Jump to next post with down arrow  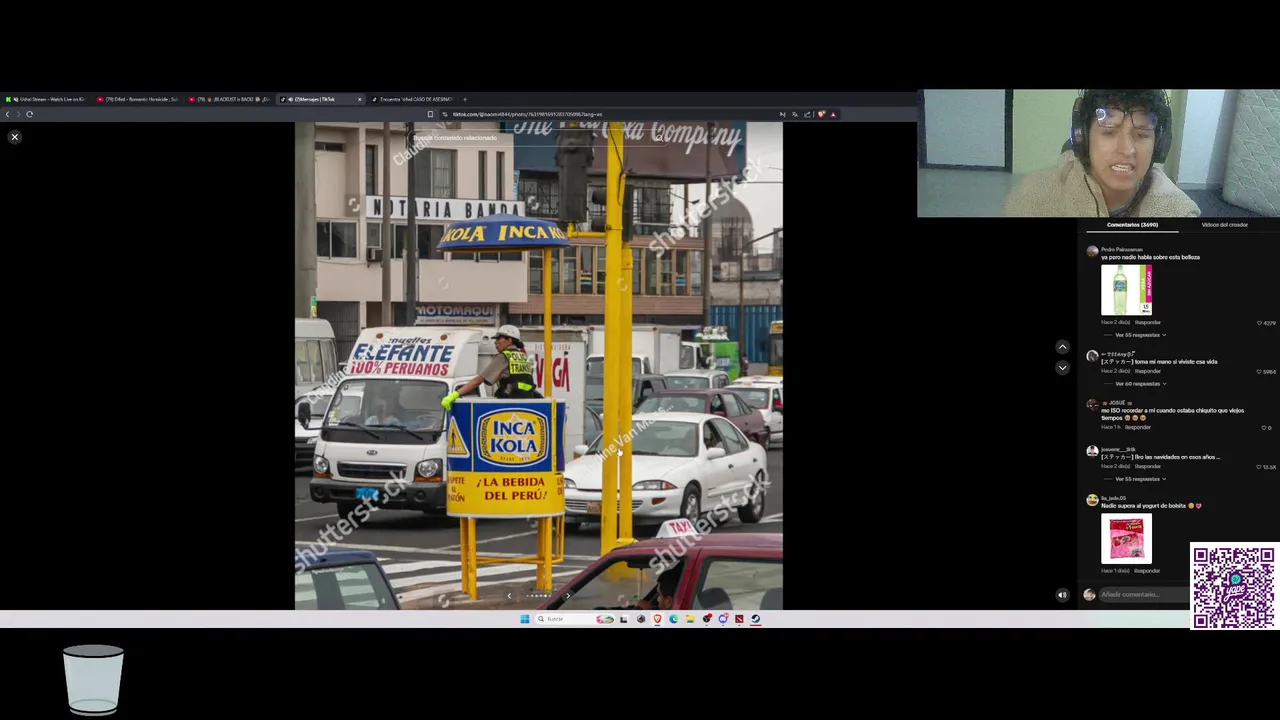[1062, 367]
